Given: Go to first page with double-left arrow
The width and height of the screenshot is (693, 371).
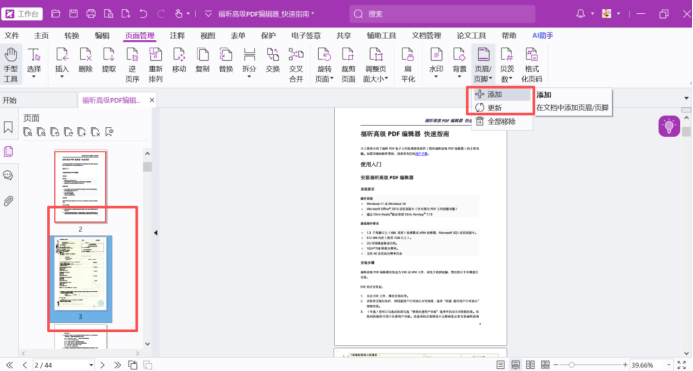Looking at the screenshot, I should coord(9,365).
